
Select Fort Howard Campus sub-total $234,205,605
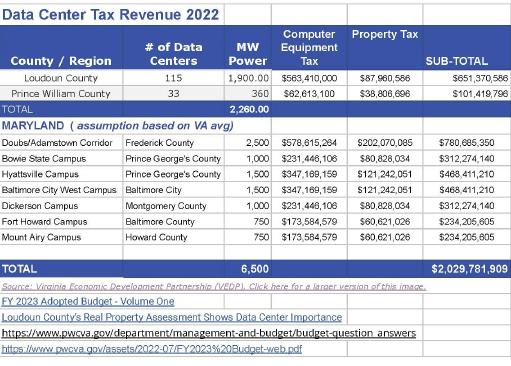467,221
